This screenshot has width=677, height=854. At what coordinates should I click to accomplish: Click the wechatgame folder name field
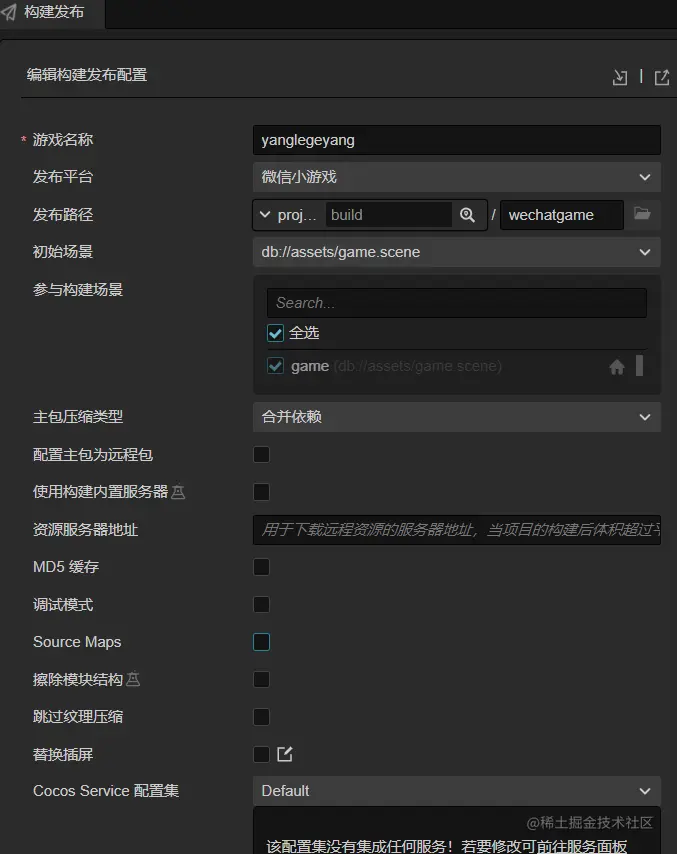562,215
